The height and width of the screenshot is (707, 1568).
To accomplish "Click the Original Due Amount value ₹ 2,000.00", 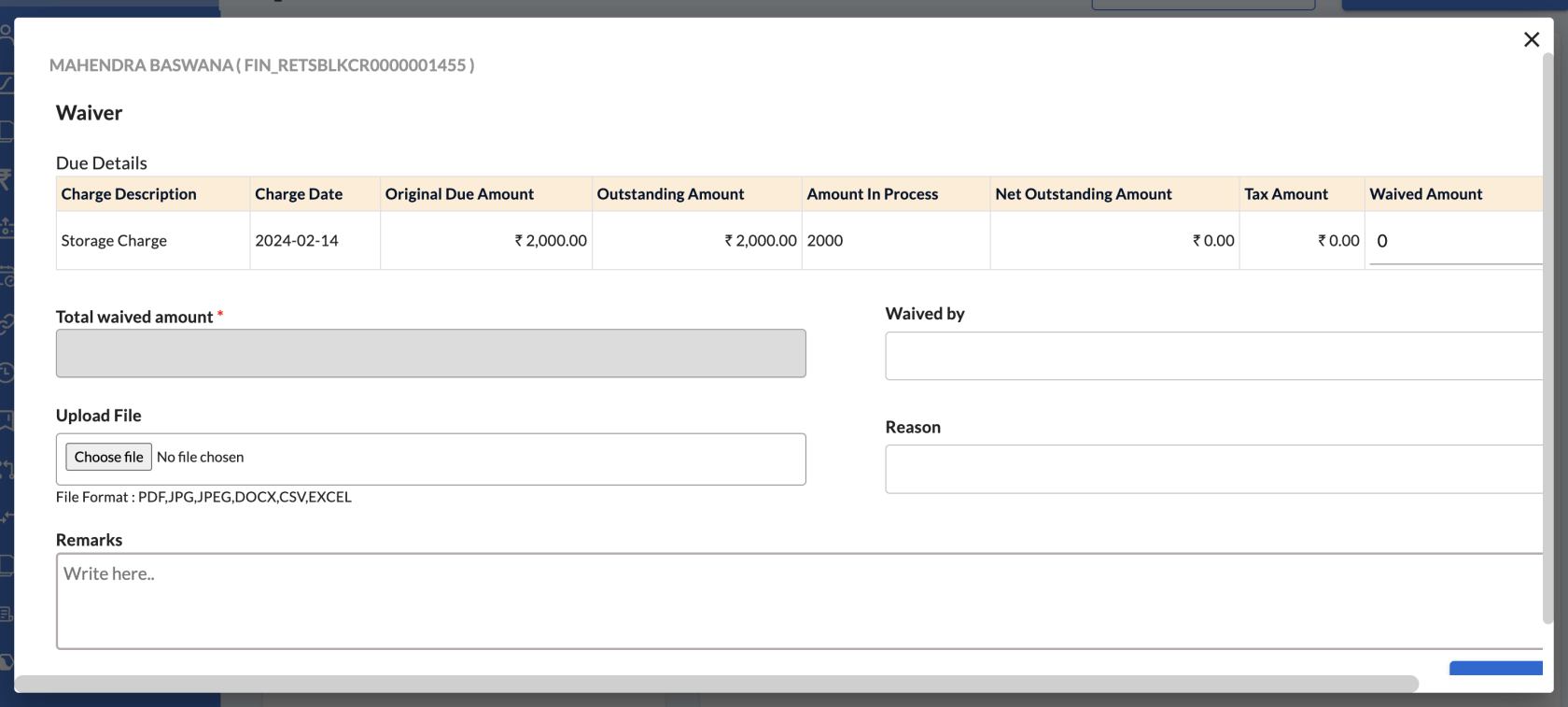I will 551,241.
